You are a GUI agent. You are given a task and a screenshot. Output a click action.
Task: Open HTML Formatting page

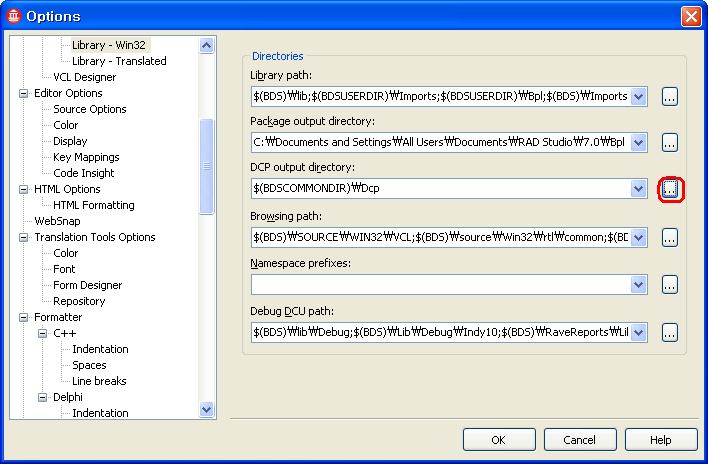[94, 205]
